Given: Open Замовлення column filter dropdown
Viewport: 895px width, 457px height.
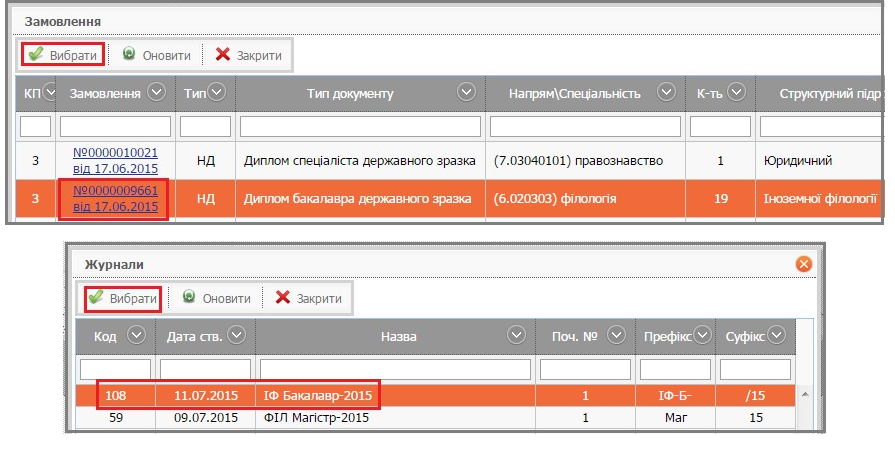Looking at the screenshot, I should (156, 92).
